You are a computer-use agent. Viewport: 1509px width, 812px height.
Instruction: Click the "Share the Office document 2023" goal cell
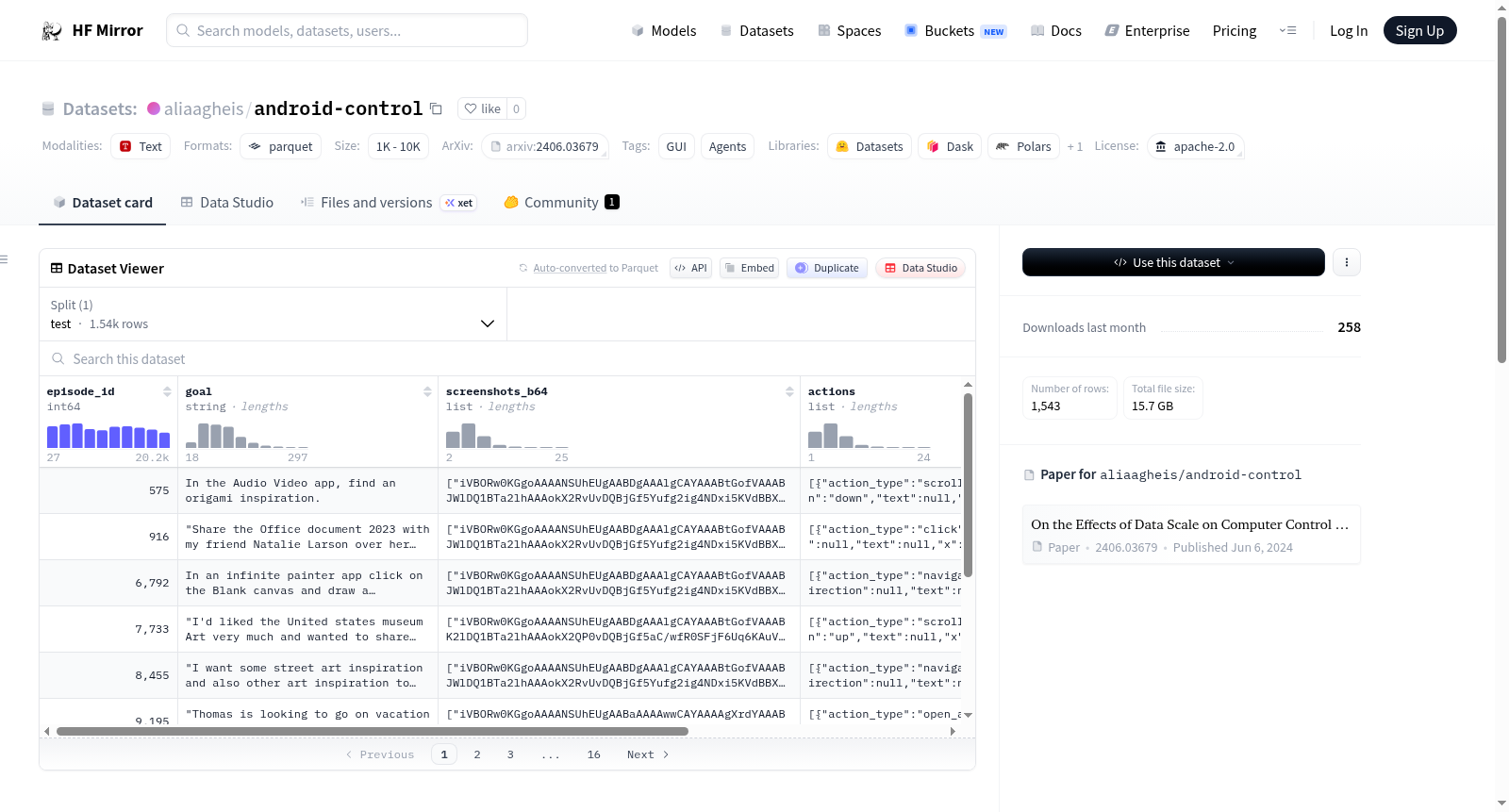click(307, 537)
